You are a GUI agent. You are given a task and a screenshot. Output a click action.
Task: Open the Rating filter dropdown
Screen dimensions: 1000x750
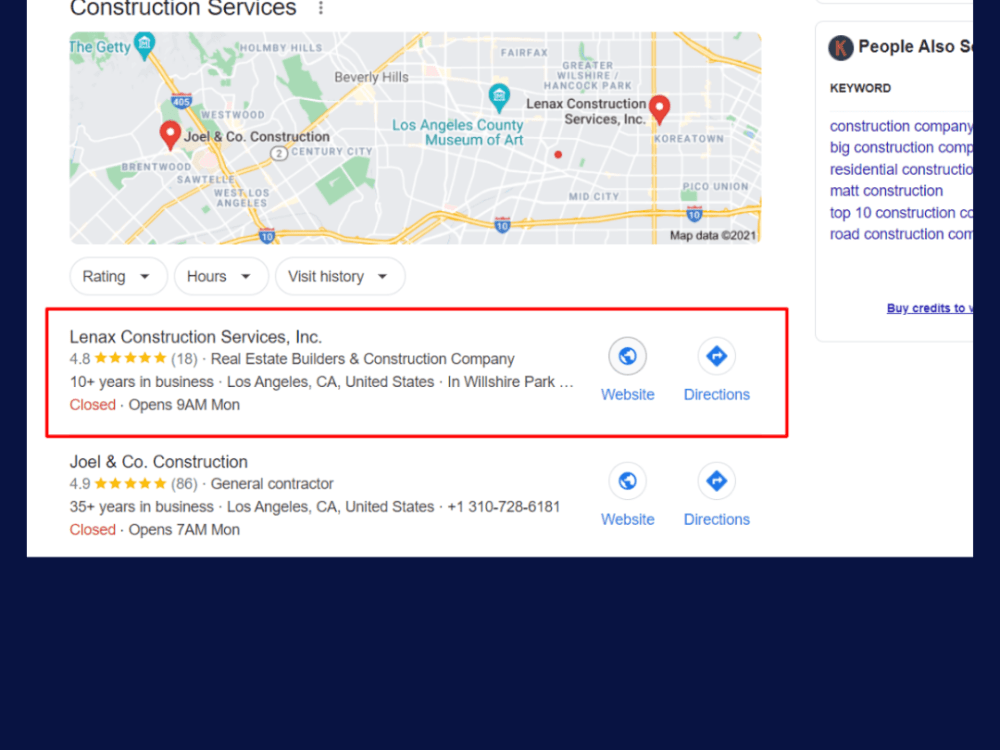(x=118, y=276)
